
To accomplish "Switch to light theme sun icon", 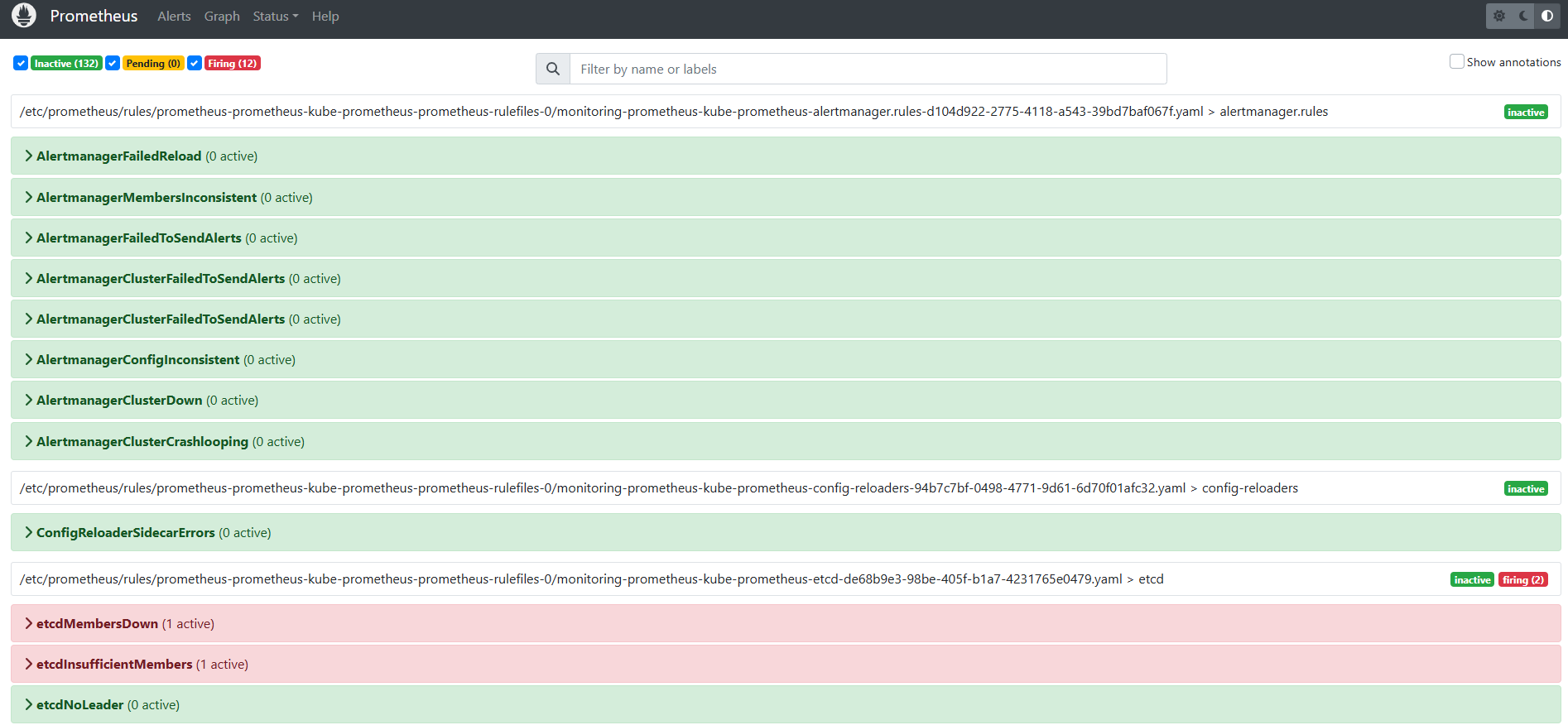I will click(1499, 16).
